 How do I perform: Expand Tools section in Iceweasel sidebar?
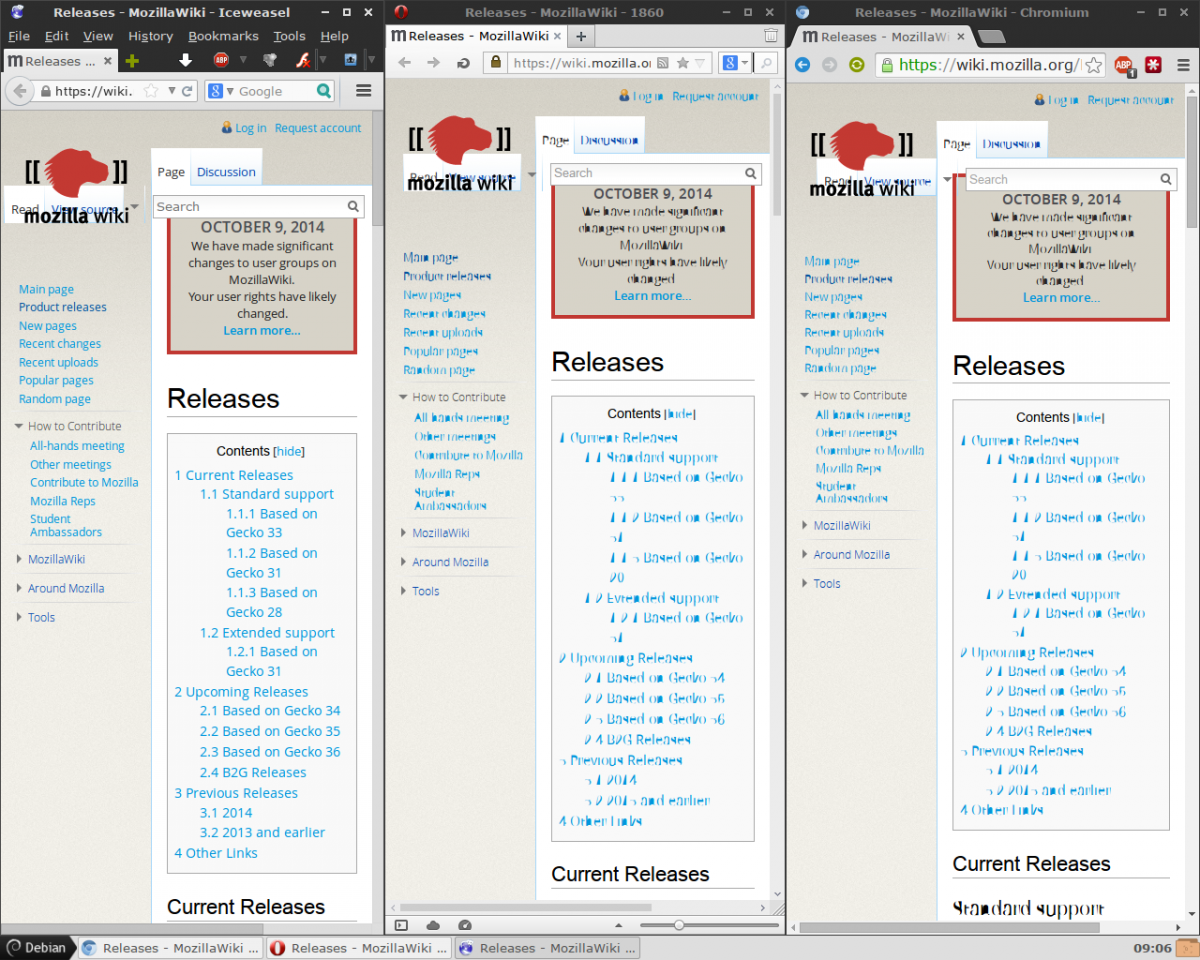19,617
